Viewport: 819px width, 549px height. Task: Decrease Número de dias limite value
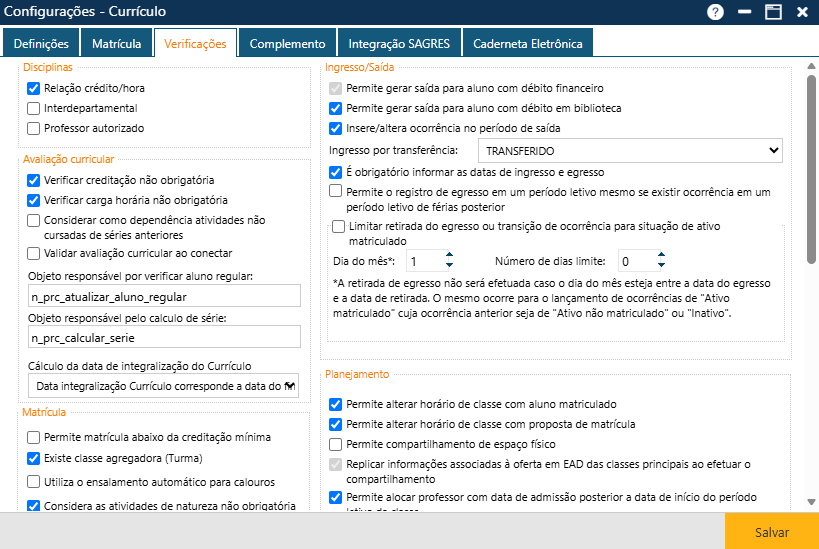tap(661, 265)
